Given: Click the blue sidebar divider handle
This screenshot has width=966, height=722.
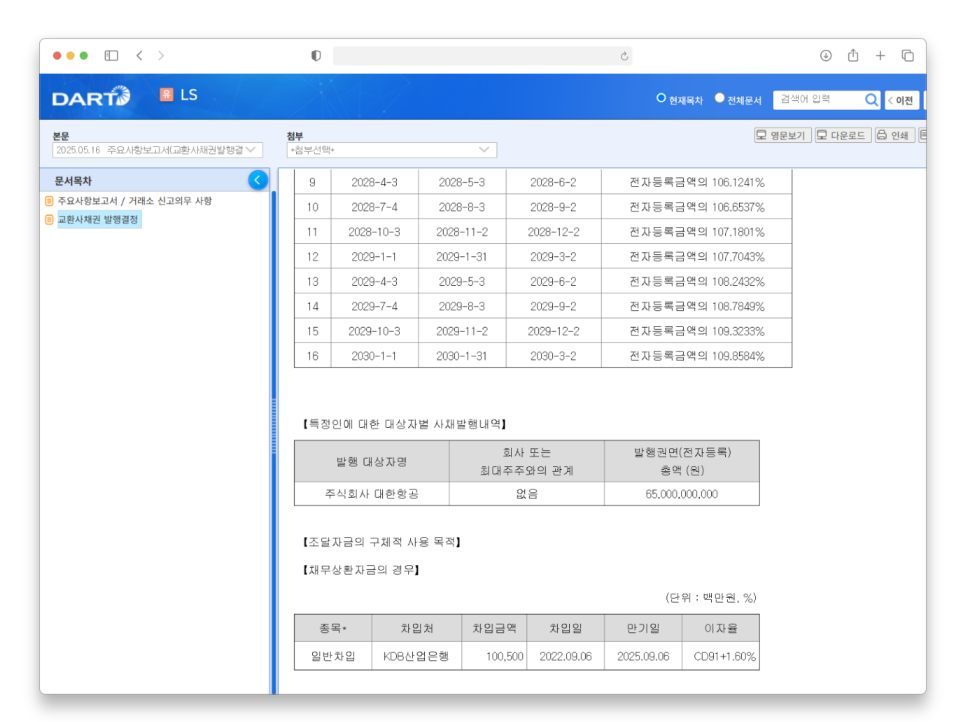Looking at the screenshot, I should [274, 426].
